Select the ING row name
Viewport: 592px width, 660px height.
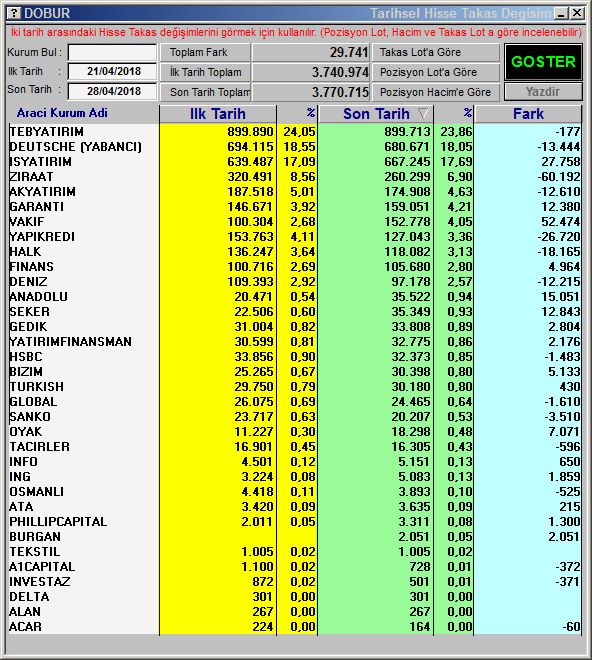click(20, 477)
